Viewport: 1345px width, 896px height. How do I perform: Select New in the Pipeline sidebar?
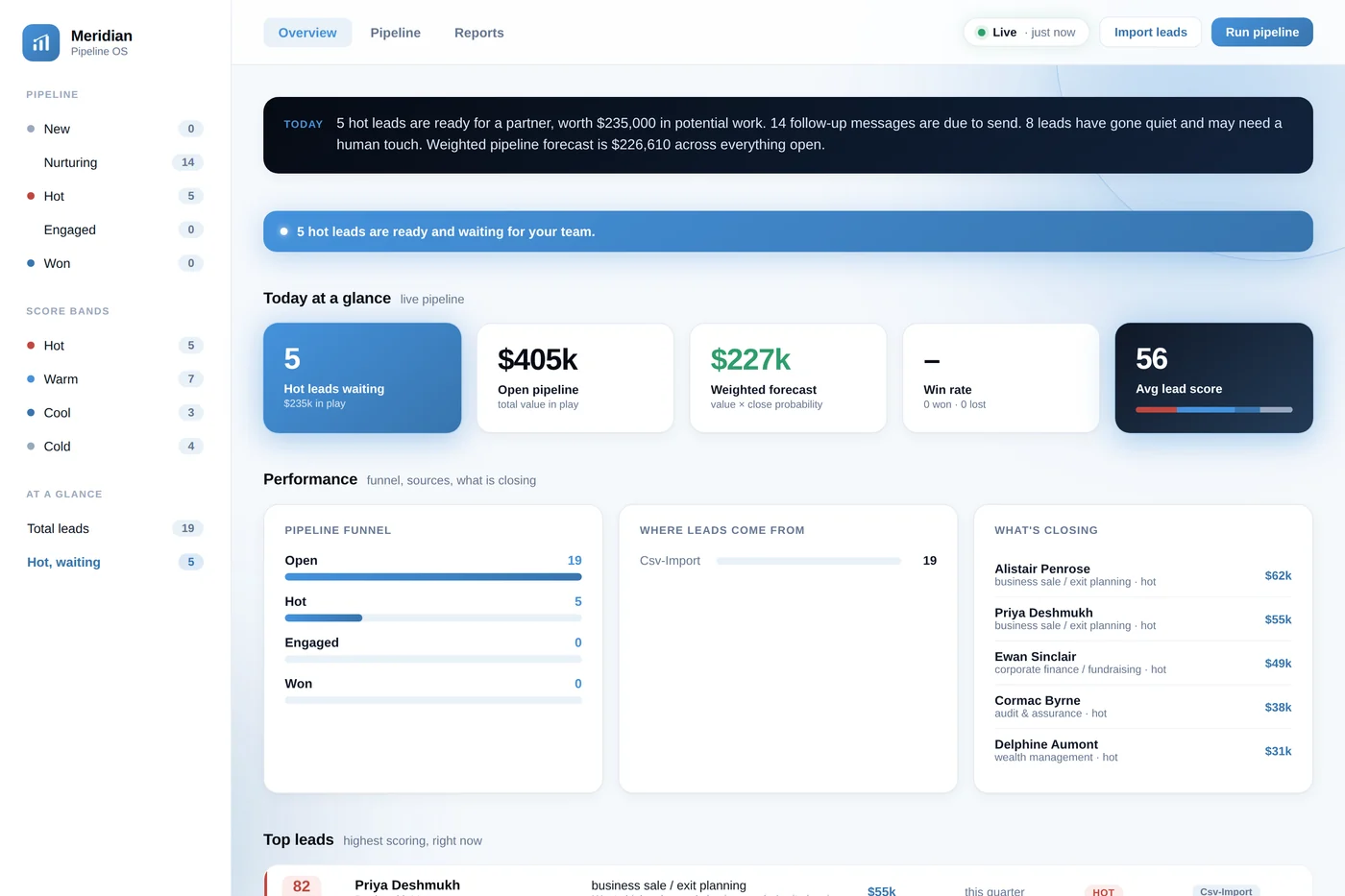click(x=115, y=129)
